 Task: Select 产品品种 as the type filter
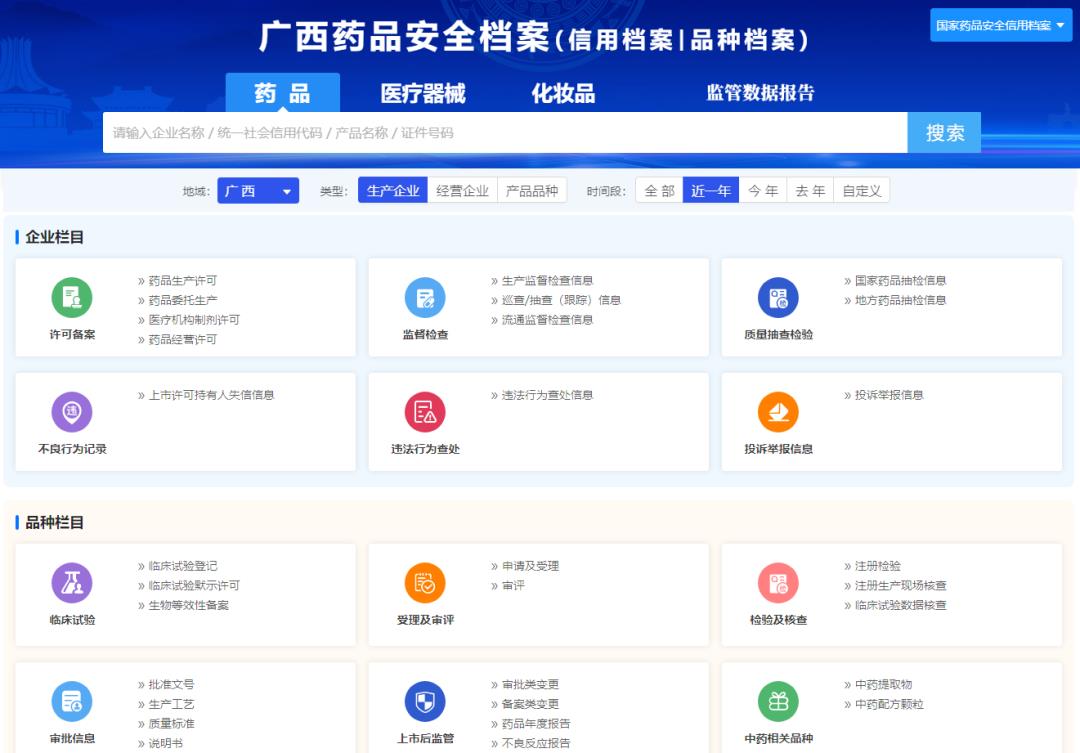tap(531, 191)
